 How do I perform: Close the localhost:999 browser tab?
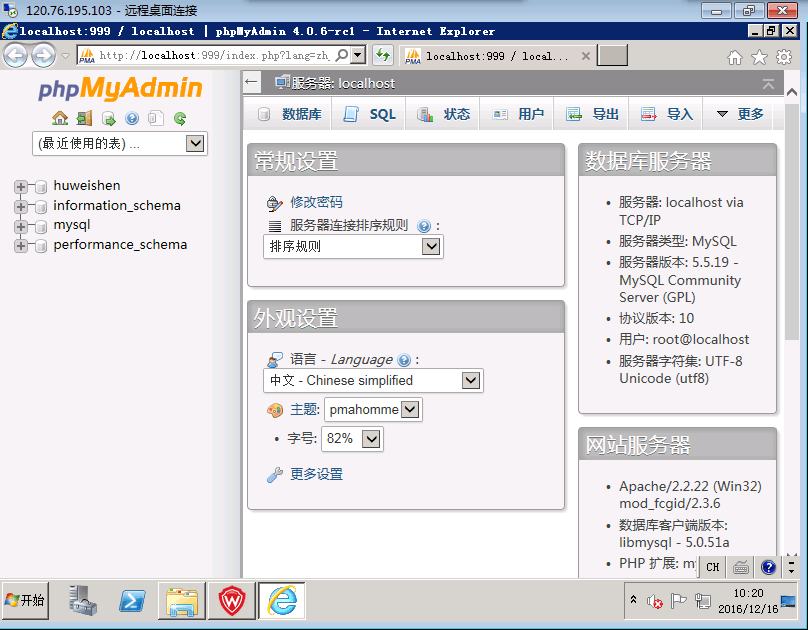[x=585, y=56]
